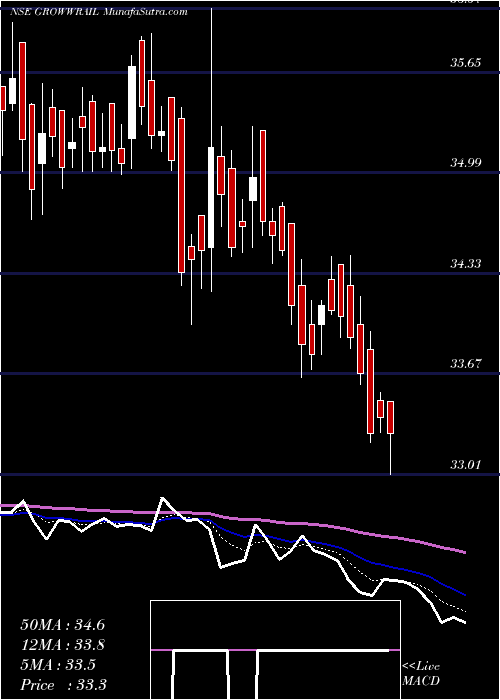Select the 33.01 price axis label
This screenshot has height=700, width=500.
[465, 465]
